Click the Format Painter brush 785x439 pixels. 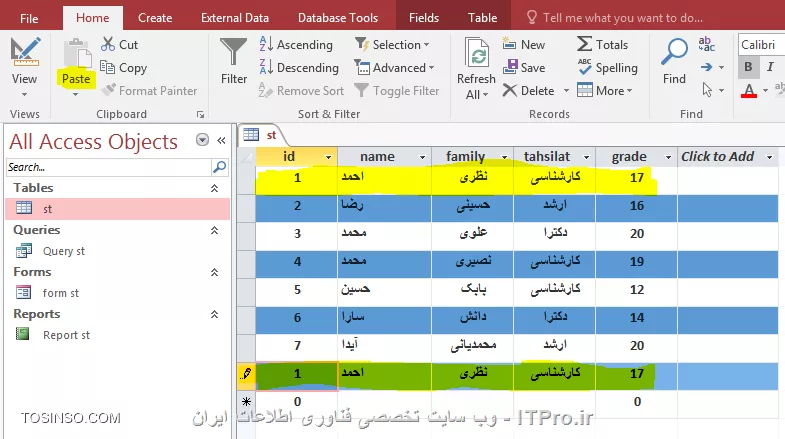coord(108,90)
